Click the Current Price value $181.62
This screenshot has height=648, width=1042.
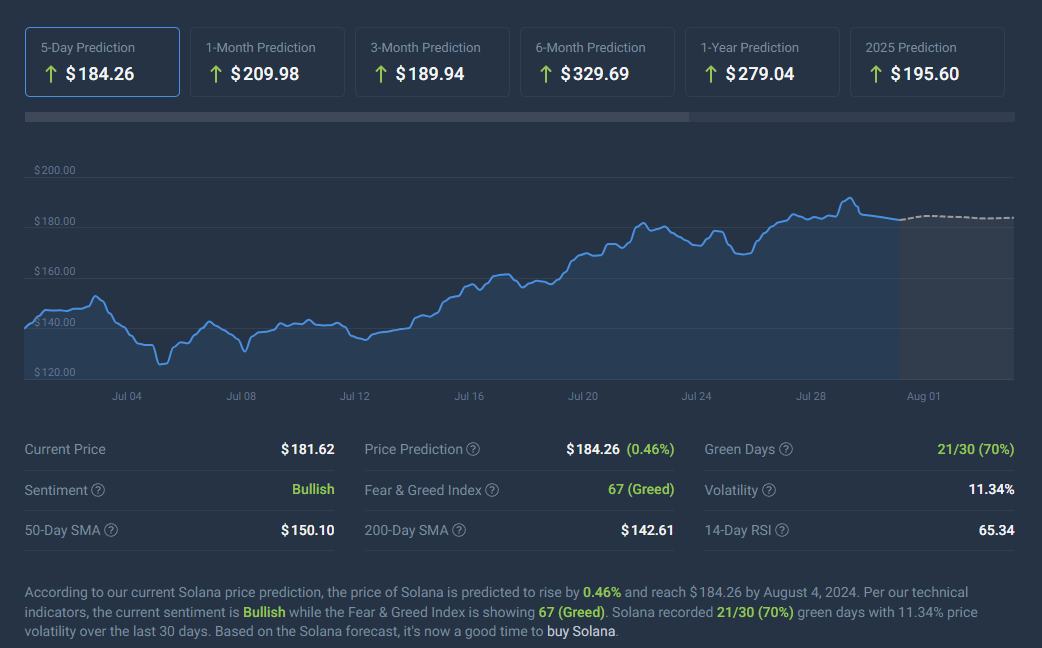tap(308, 449)
